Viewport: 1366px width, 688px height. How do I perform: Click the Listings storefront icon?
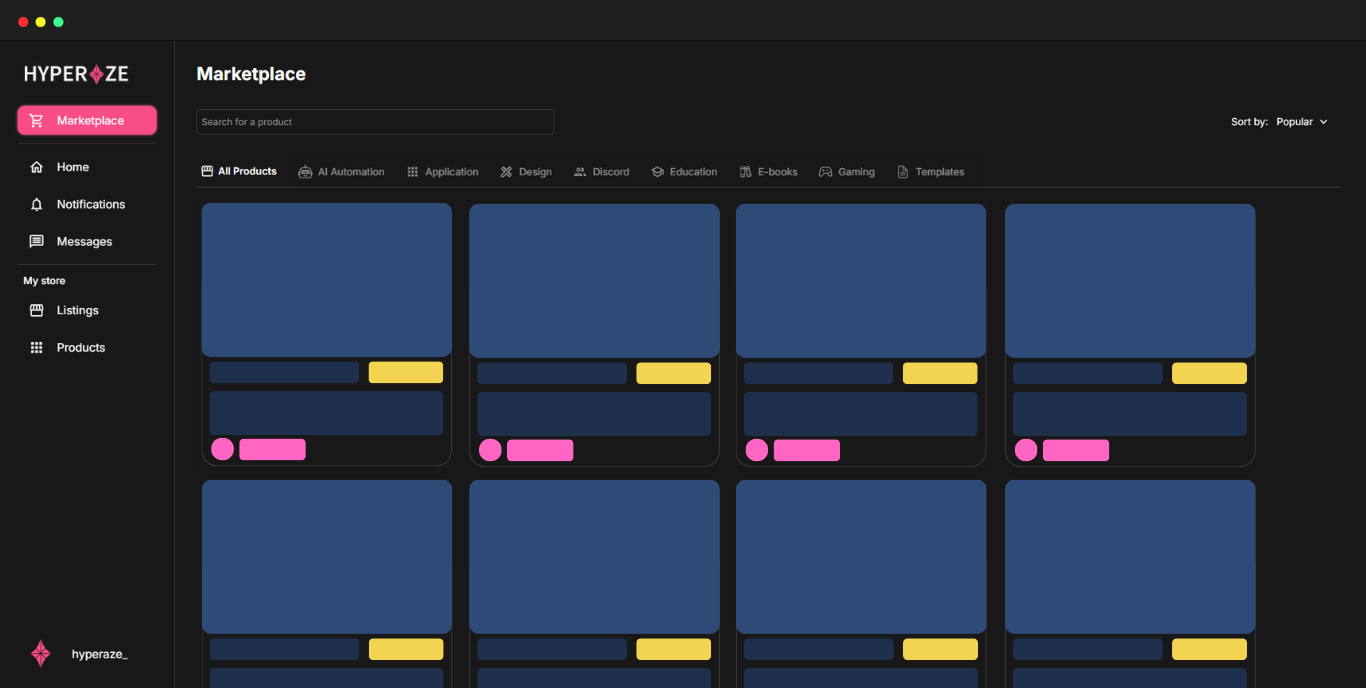coord(37,310)
